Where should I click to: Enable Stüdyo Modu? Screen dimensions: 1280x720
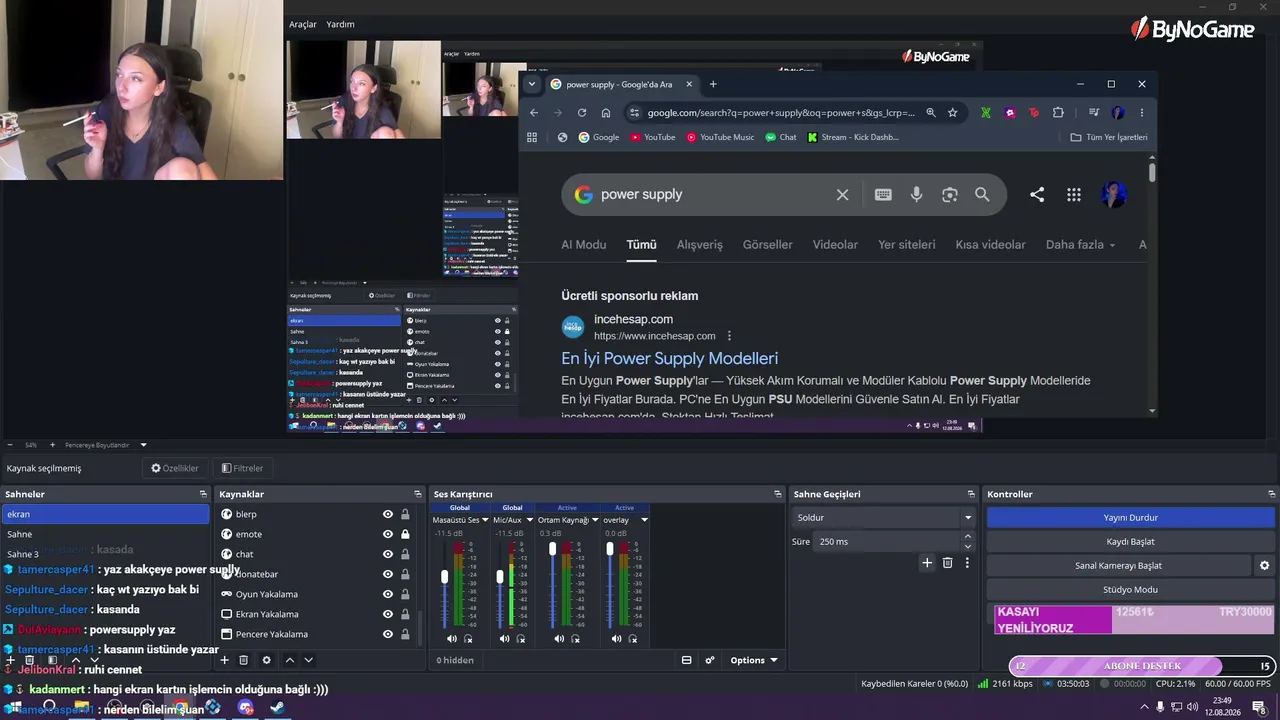coord(1131,590)
